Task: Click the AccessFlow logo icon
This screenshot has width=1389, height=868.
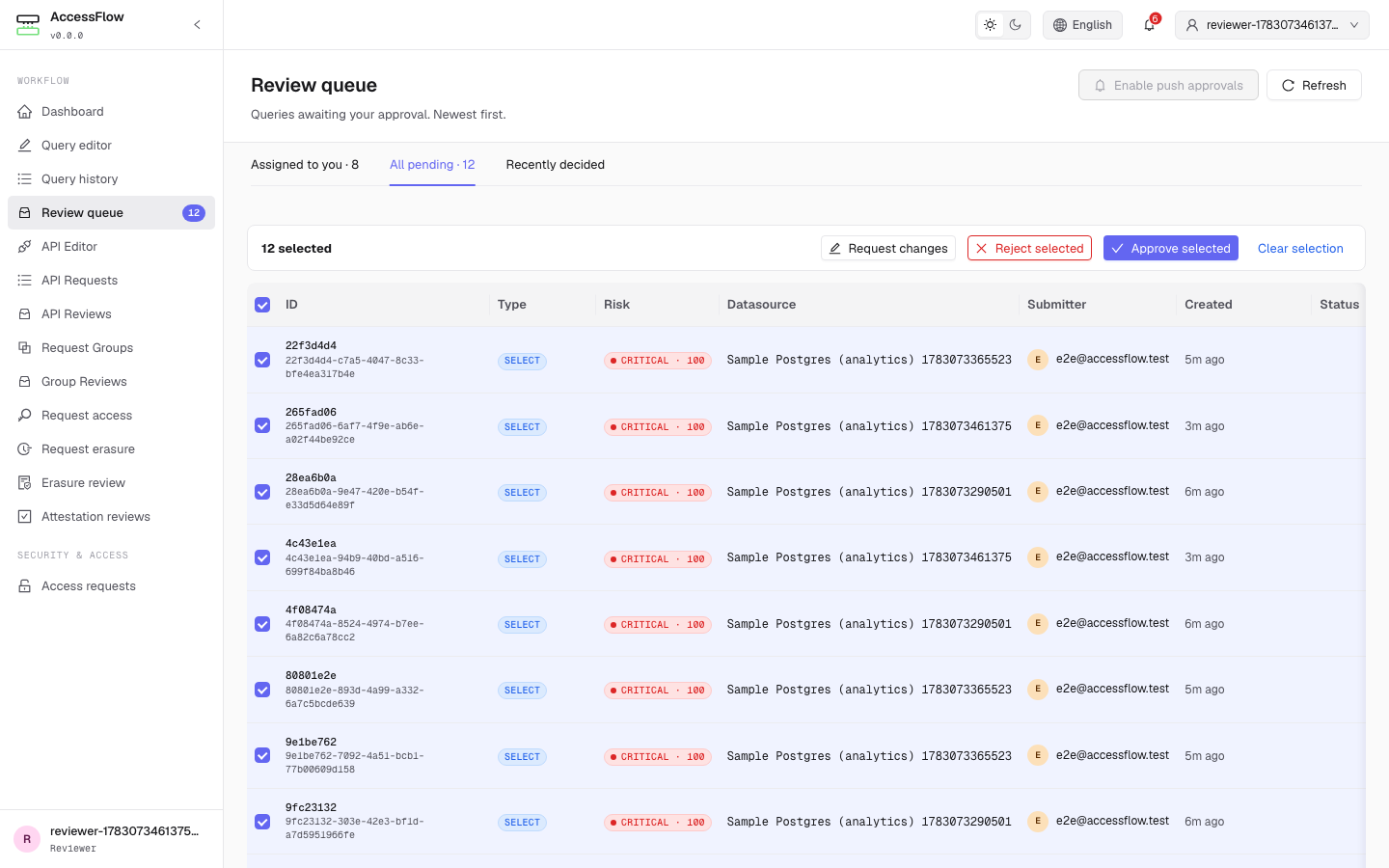Action: click(x=28, y=25)
